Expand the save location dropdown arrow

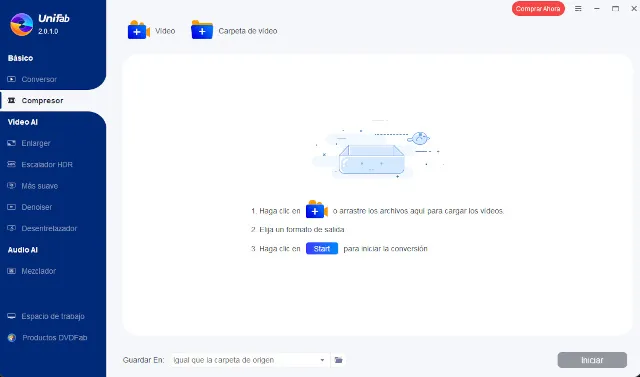[322, 360]
